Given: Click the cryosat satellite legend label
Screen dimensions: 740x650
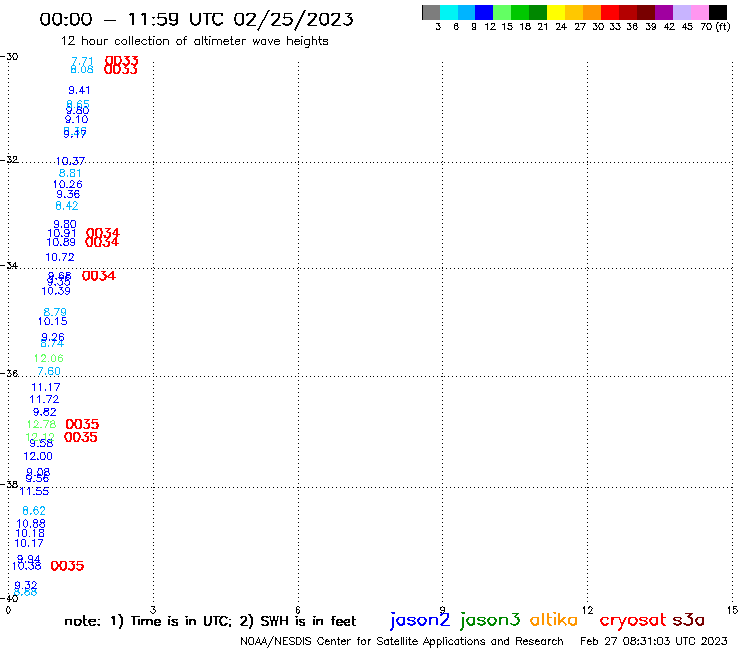Looking at the screenshot, I should (633, 620).
